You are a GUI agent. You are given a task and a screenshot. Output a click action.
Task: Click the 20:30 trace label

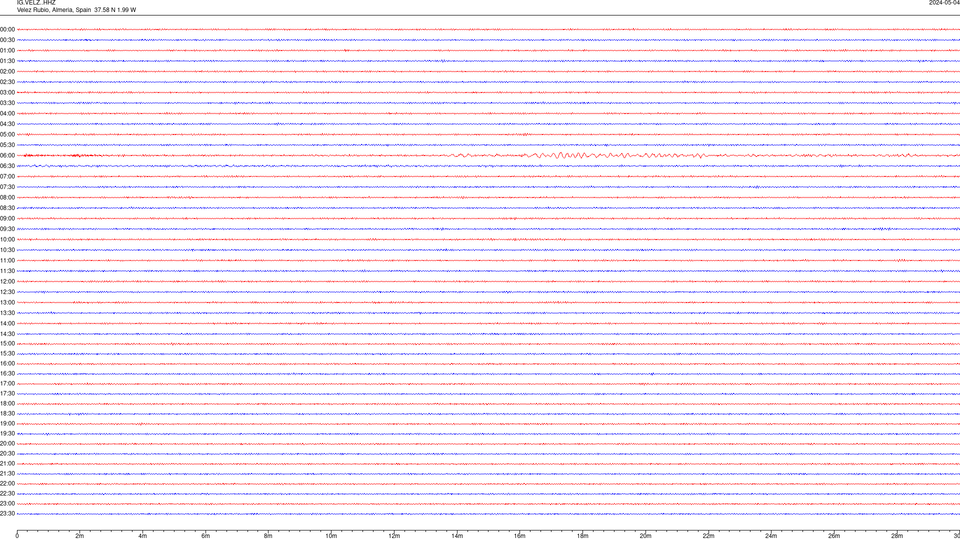pyautogui.click(x=7, y=454)
